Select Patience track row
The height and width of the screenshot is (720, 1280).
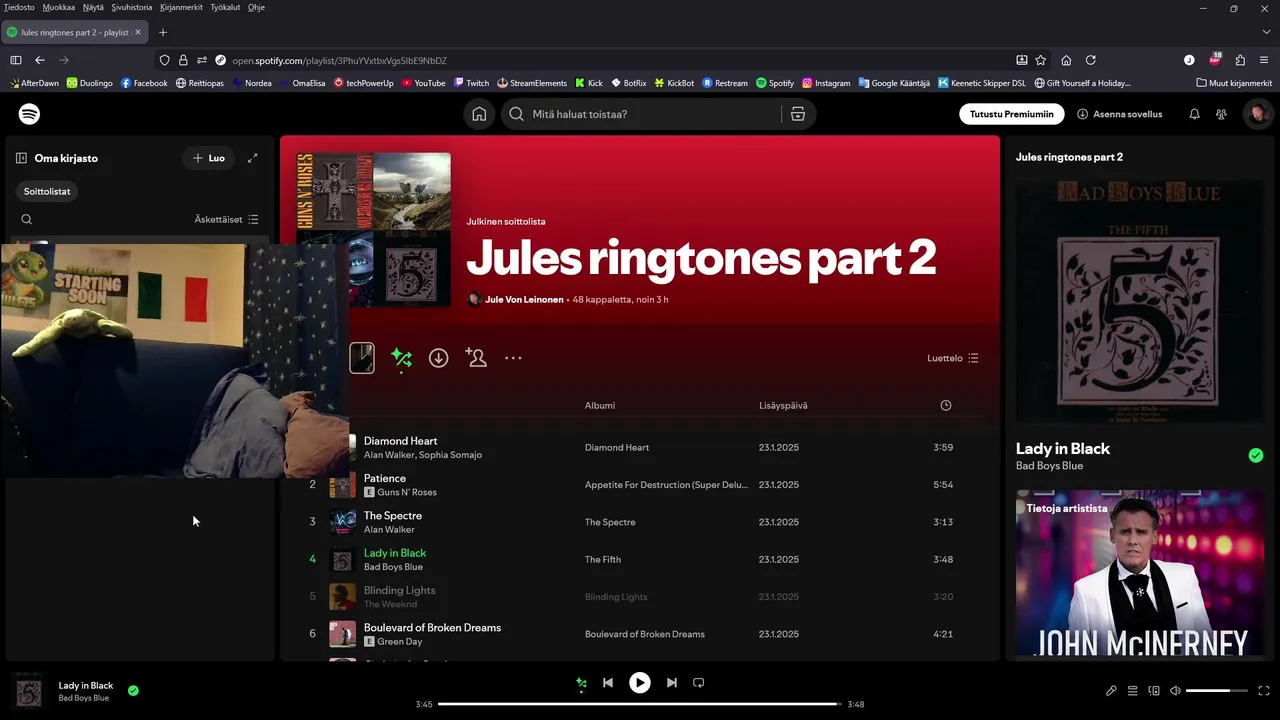click(x=640, y=485)
